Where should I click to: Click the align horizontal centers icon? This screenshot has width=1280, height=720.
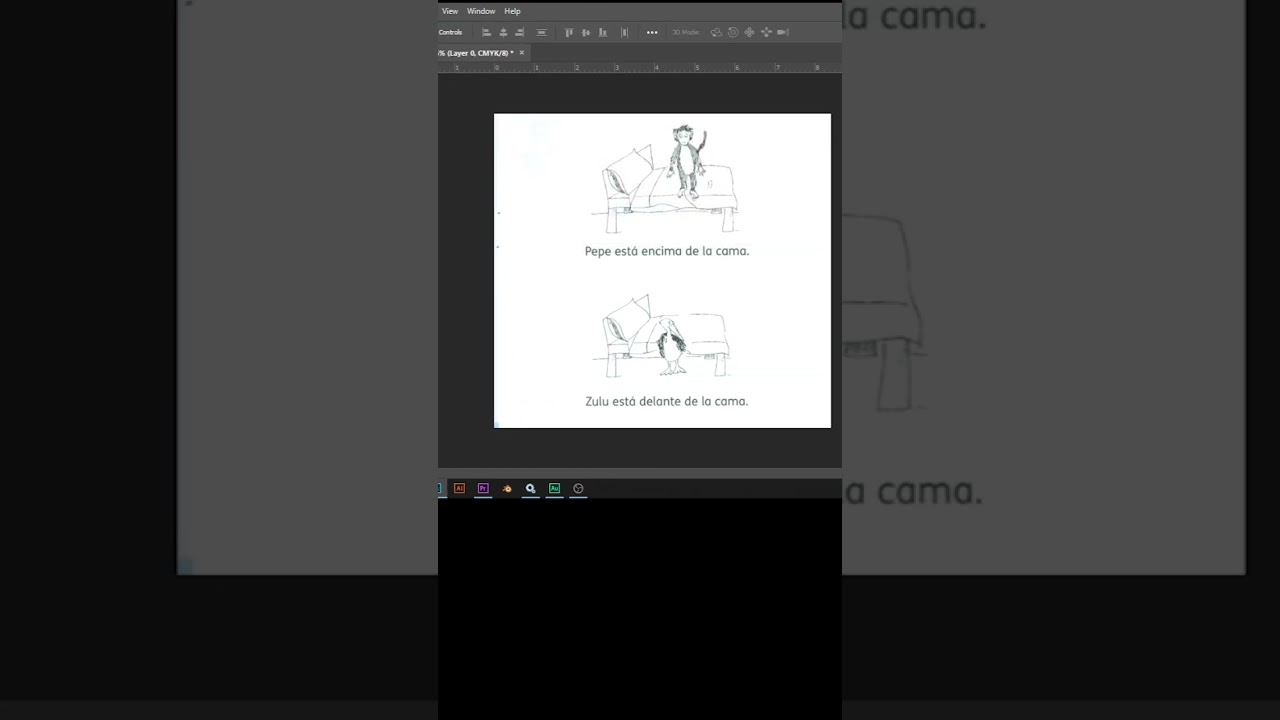(x=503, y=32)
